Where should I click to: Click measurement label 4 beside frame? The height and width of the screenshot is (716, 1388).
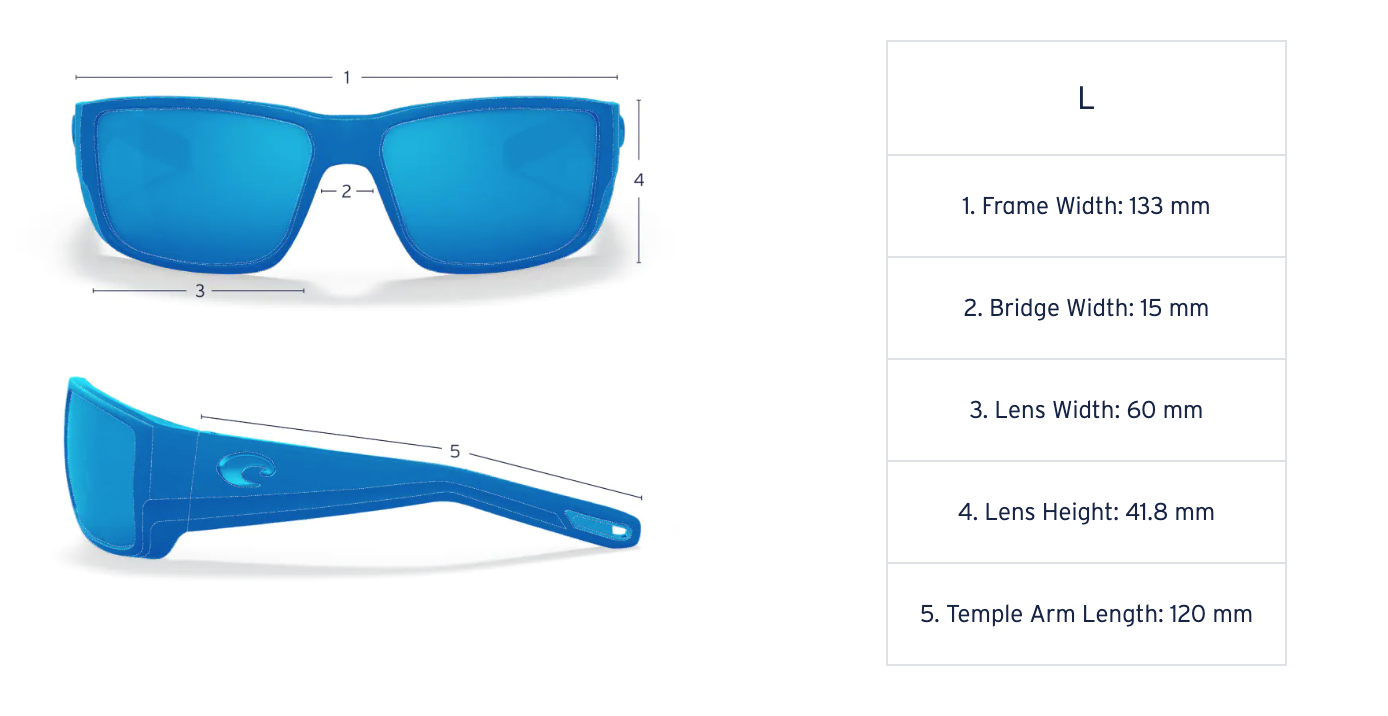[x=639, y=180]
